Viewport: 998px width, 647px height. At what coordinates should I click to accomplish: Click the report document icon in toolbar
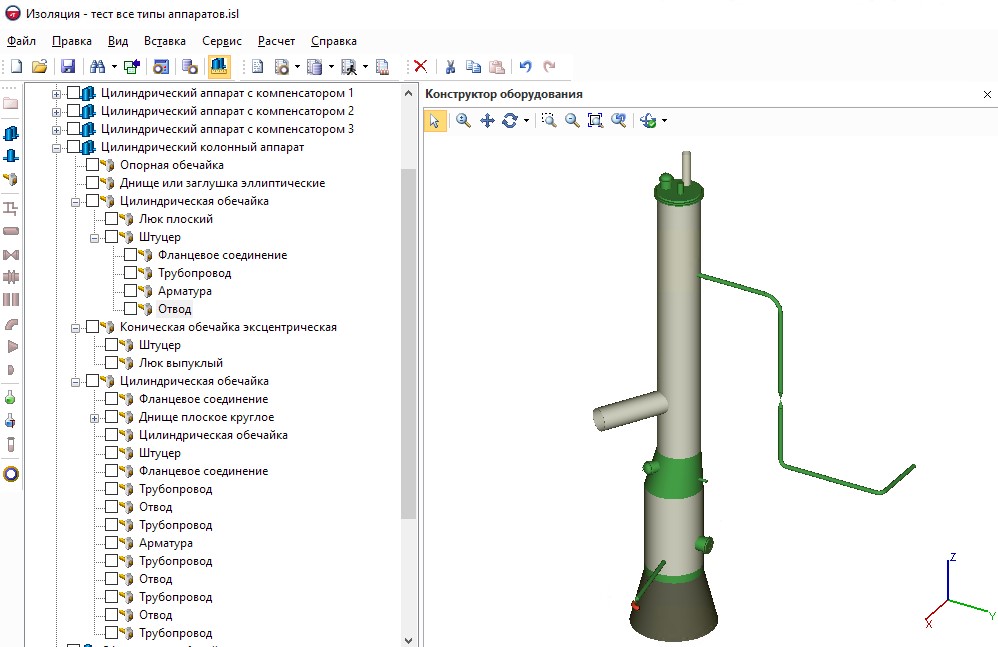click(258, 66)
